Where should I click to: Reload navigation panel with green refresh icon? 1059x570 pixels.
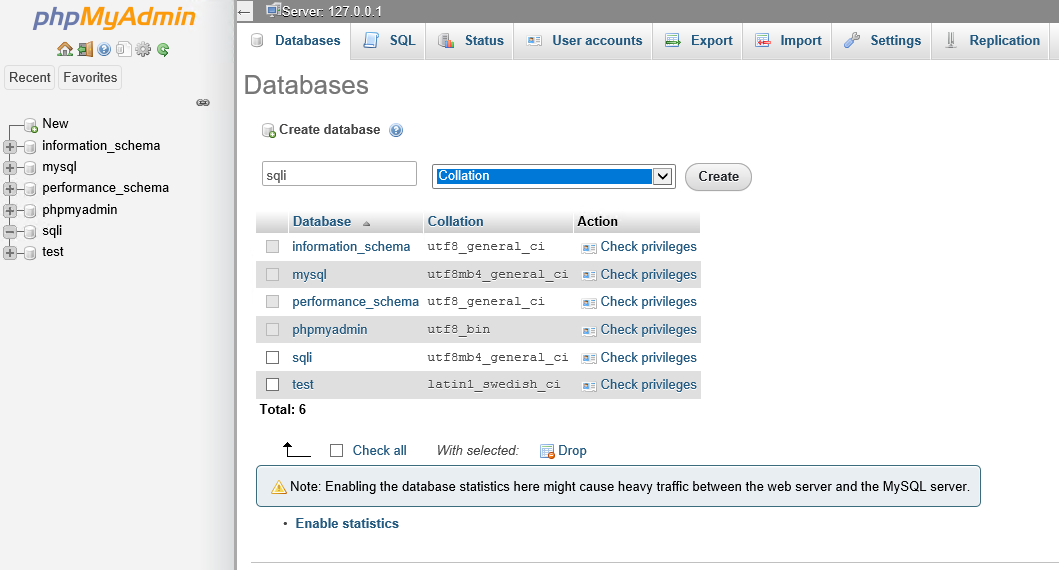(163, 49)
